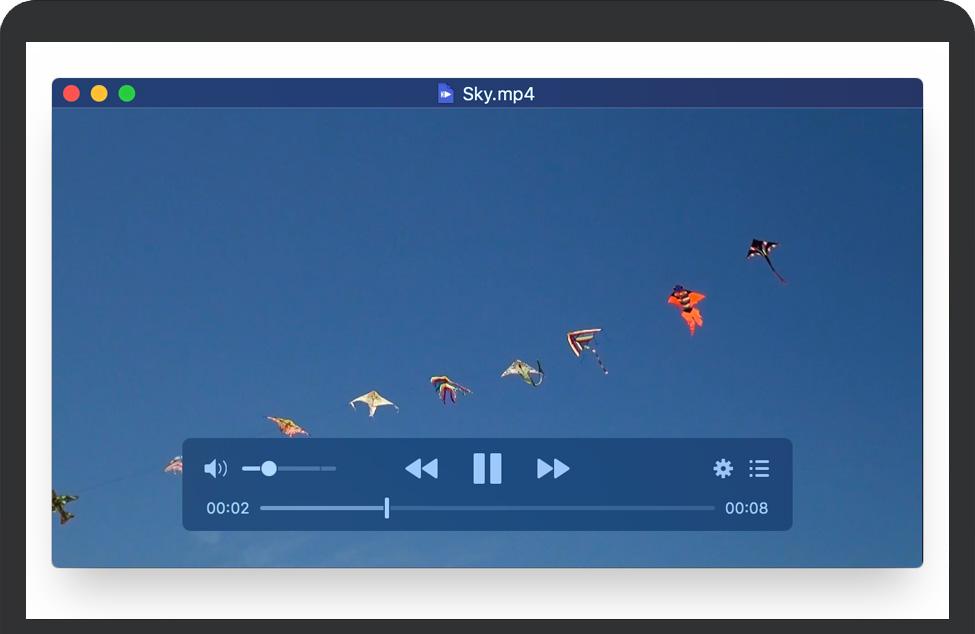The image size is (975, 634).
Task: Click the 00:02 elapsed time label
Action: [x=227, y=508]
